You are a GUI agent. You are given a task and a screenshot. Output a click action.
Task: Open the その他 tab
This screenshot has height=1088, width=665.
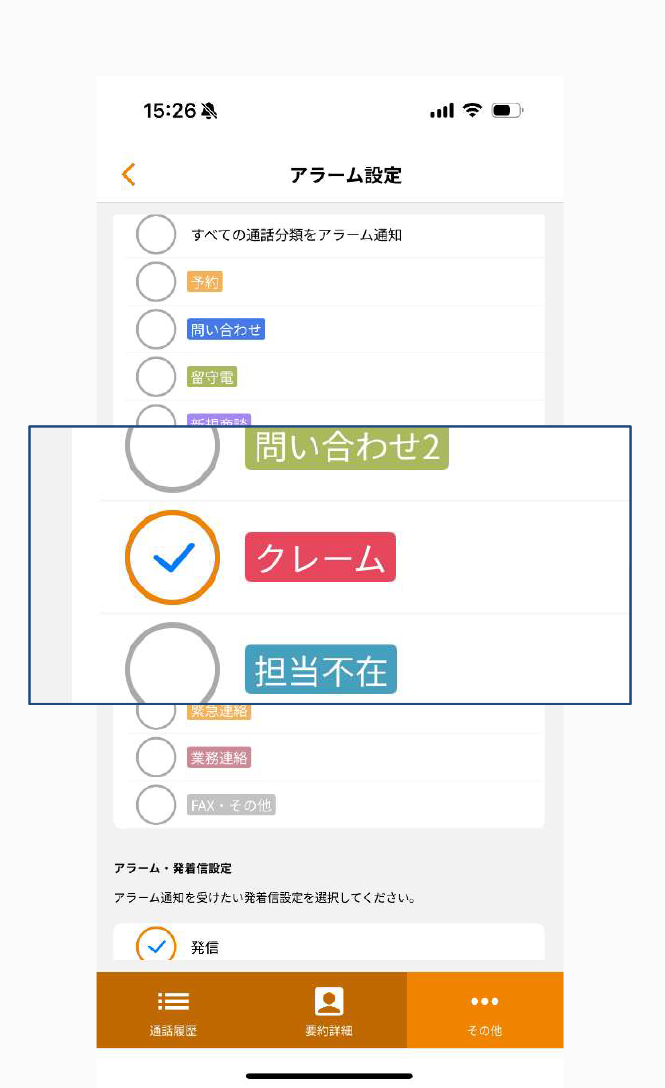click(485, 1010)
